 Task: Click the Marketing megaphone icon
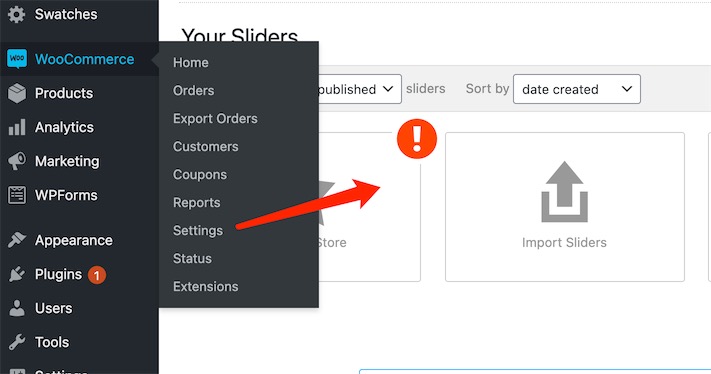[17, 161]
